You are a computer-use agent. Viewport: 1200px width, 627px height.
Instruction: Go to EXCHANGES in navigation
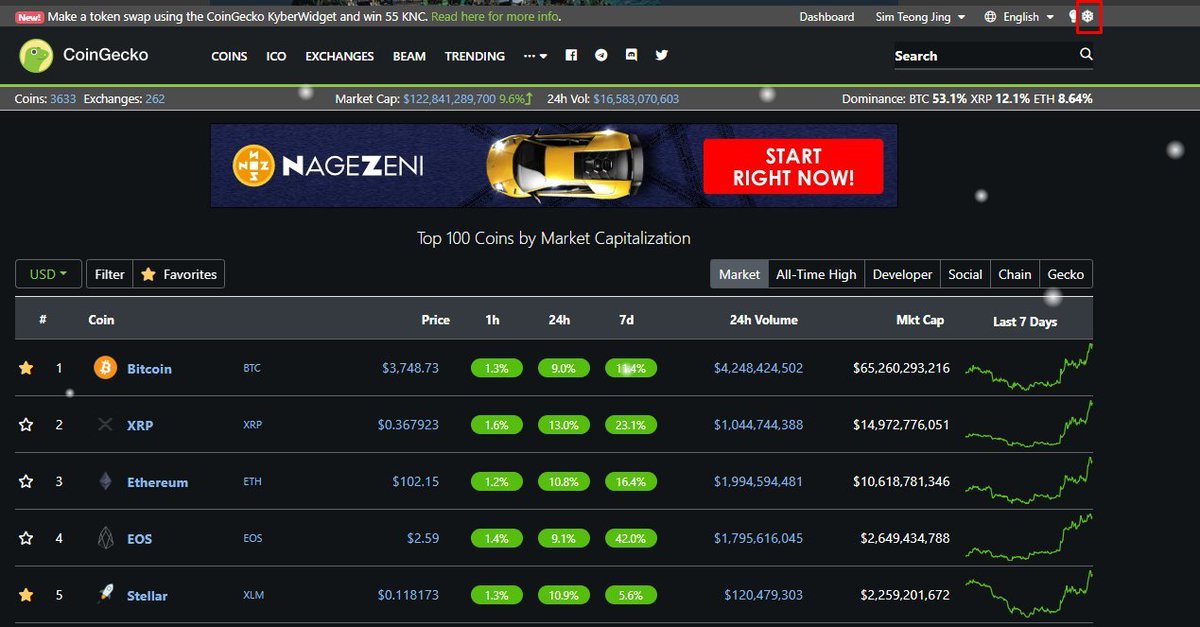pos(340,56)
